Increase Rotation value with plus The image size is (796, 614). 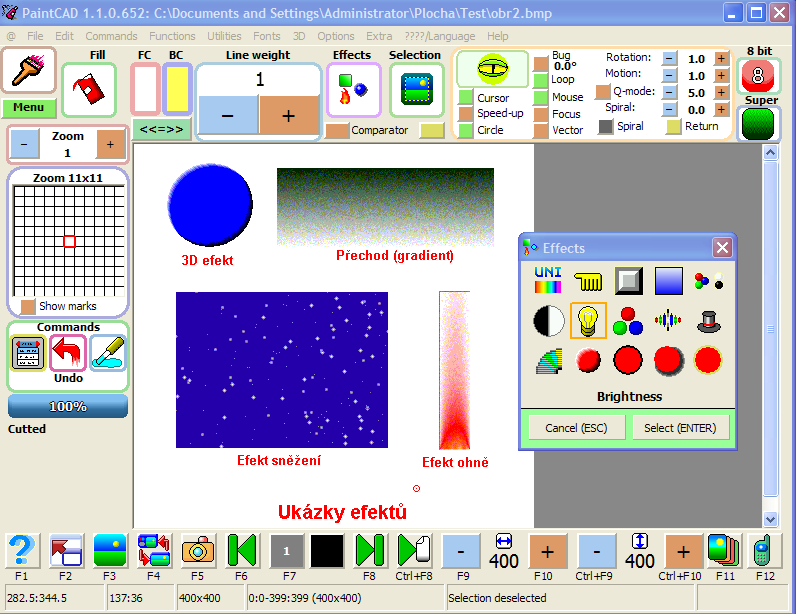click(x=721, y=58)
